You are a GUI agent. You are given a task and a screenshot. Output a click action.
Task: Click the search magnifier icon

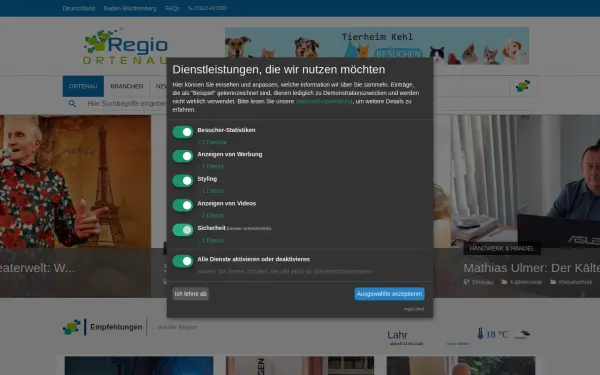pyautogui.click(x=72, y=103)
